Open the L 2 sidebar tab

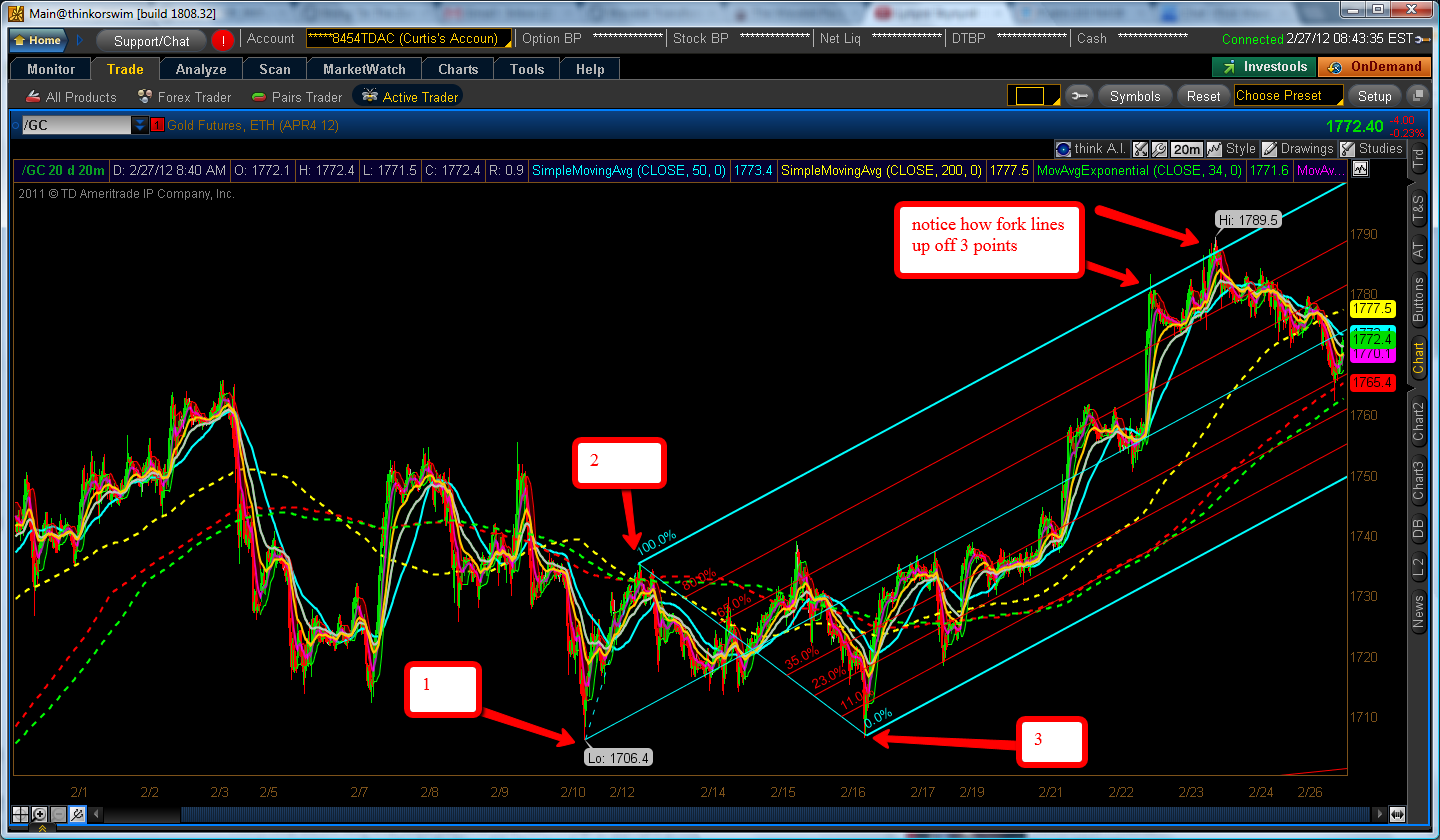[x=1417, y=568]
